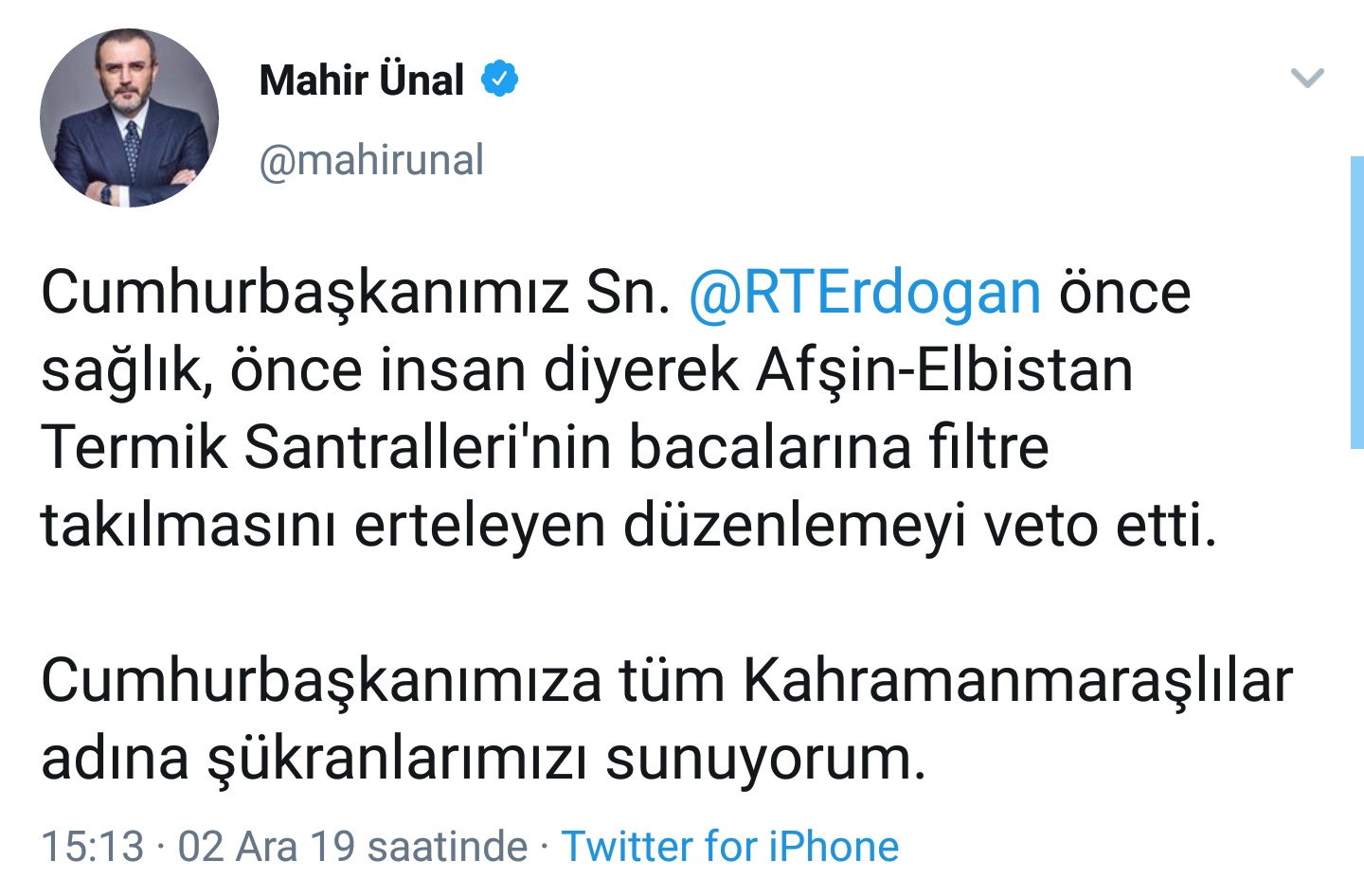Click the word Kahramanmaraşlılar
The height and width of the screenshot is (896, 1364).
coord(1017,680)
